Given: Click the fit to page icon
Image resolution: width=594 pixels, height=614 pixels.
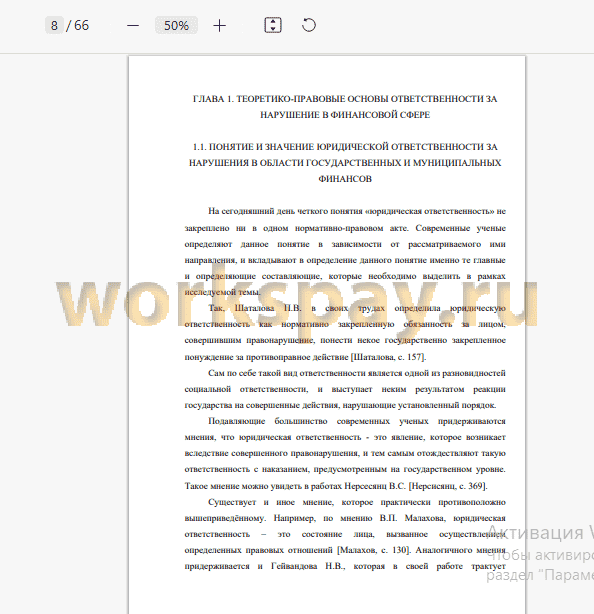Looking at the screenshot, I should [x=273, y=25].
